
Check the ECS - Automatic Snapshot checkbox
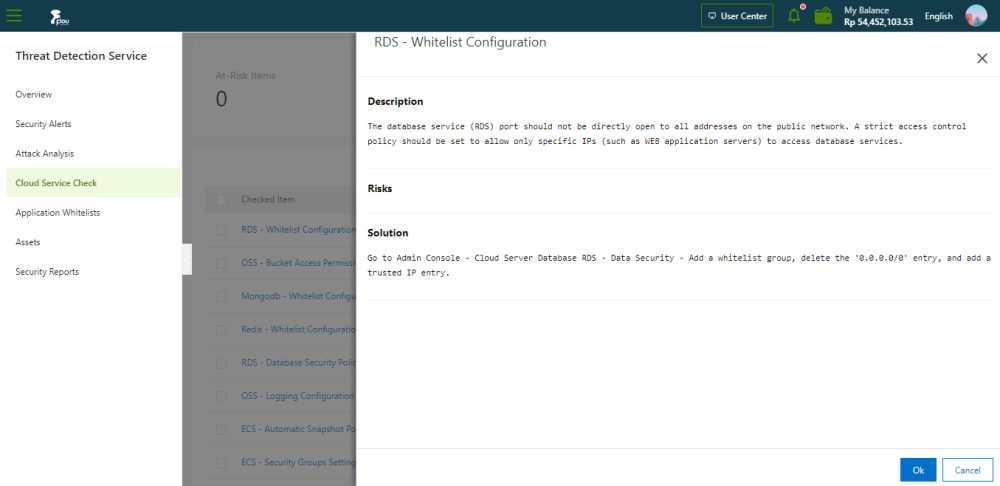coord(221,429)
